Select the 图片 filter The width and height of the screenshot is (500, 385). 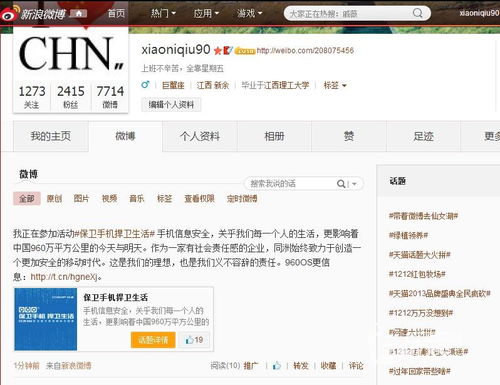coord(81,199)
